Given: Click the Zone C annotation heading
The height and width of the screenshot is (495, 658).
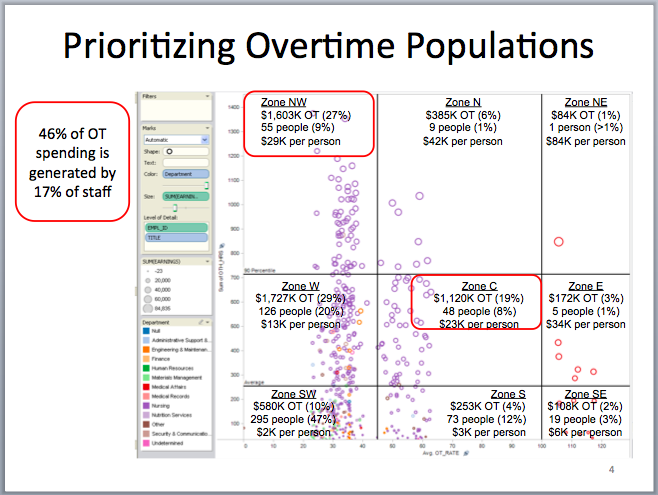Looking at the screenshot, I should point(479,286).
